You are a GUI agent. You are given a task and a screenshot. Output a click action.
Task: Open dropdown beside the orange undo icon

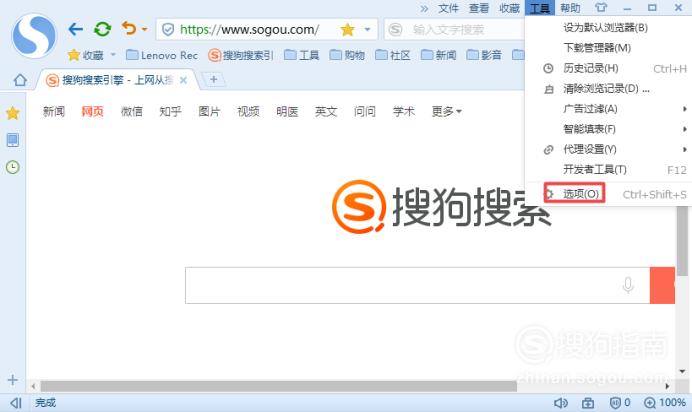click(144, 30)
